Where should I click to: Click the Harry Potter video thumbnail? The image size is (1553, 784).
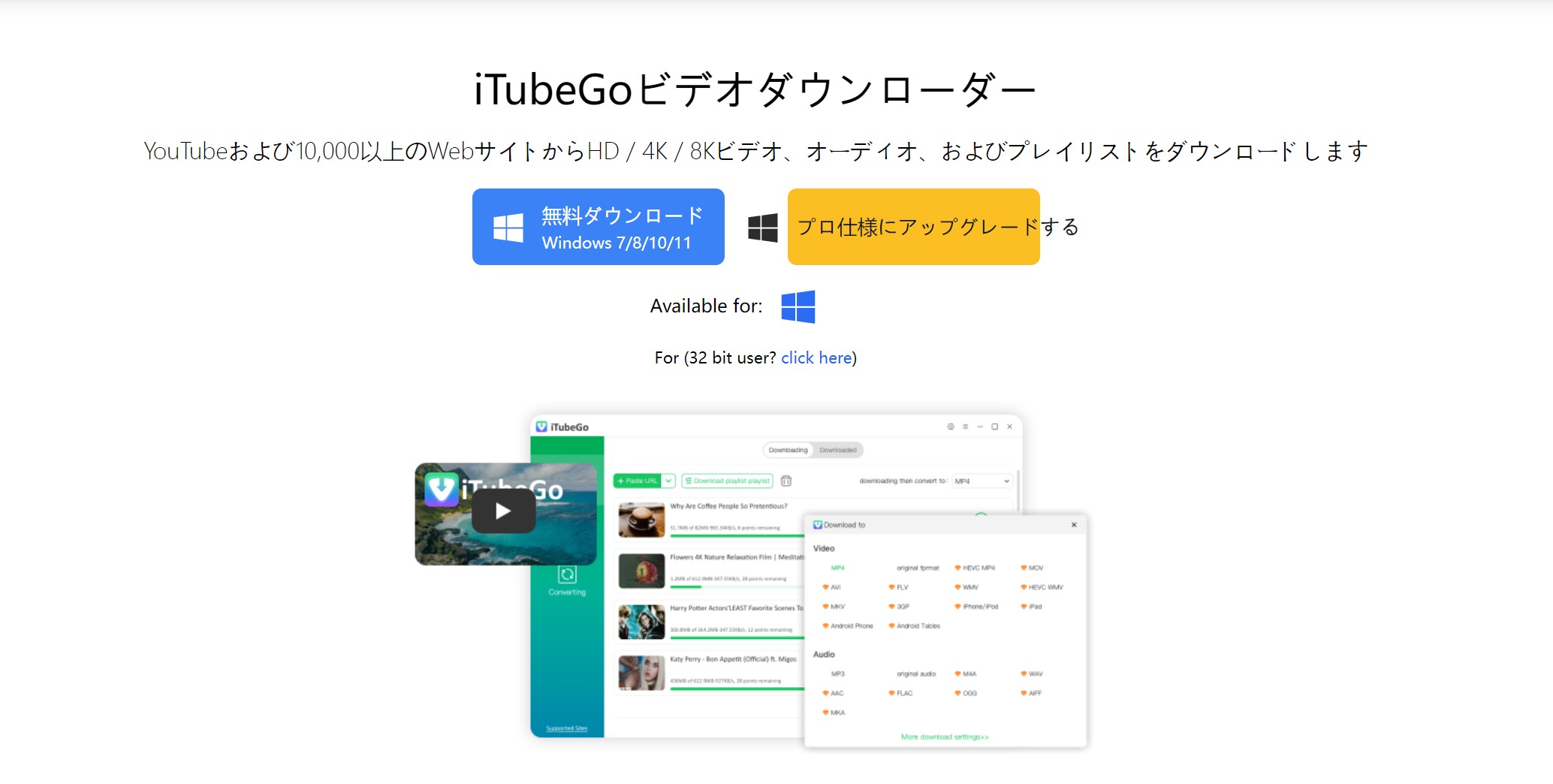(x=641, y=622)
